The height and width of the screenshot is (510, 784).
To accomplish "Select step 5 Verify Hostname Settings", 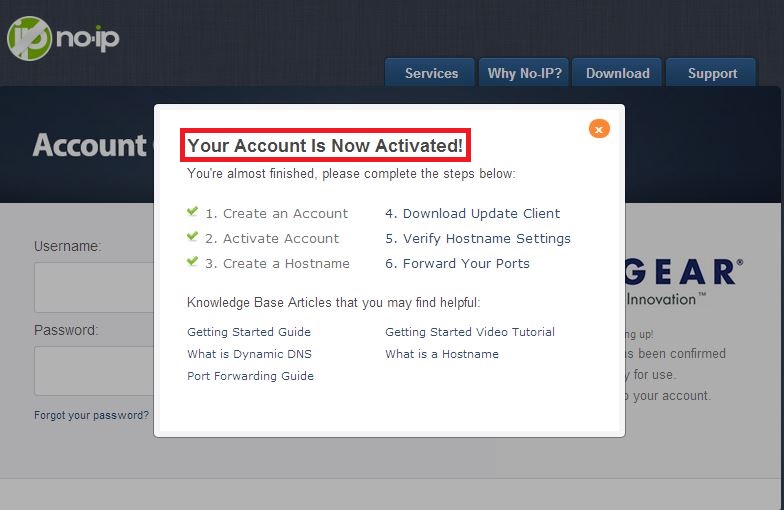I will pyautogui.click(x=477, y=238).
